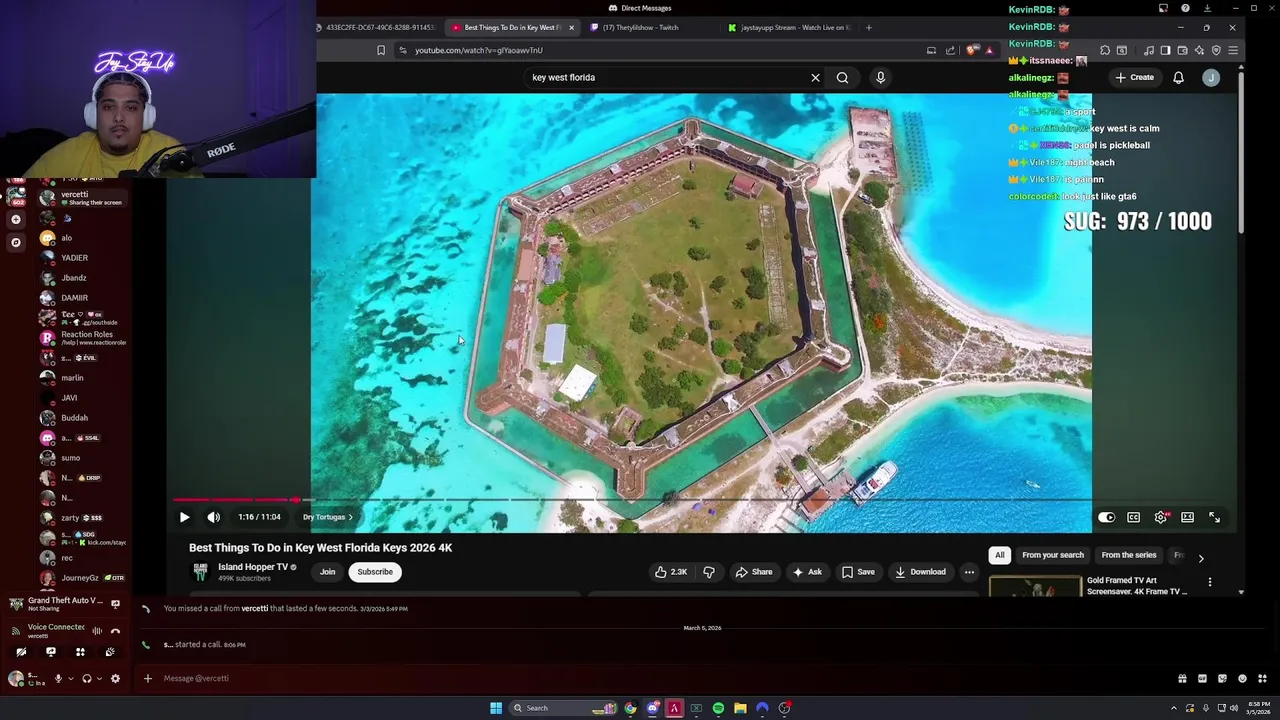Click the Message @vercetti input box
This screenshot has width=1280, height=720.
click(660, 678)
